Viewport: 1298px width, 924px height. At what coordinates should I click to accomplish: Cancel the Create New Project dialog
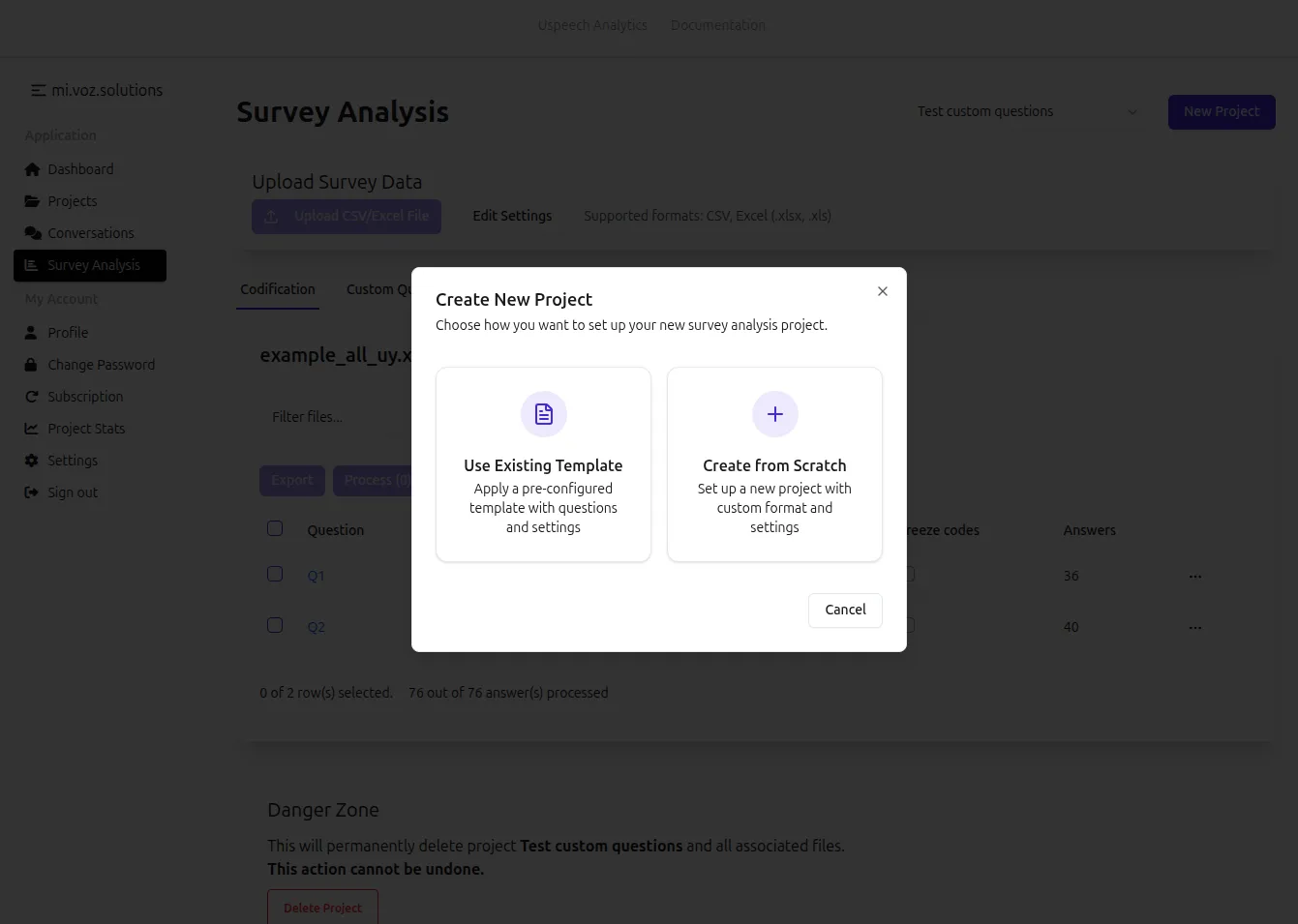click(x=845, y=610)
